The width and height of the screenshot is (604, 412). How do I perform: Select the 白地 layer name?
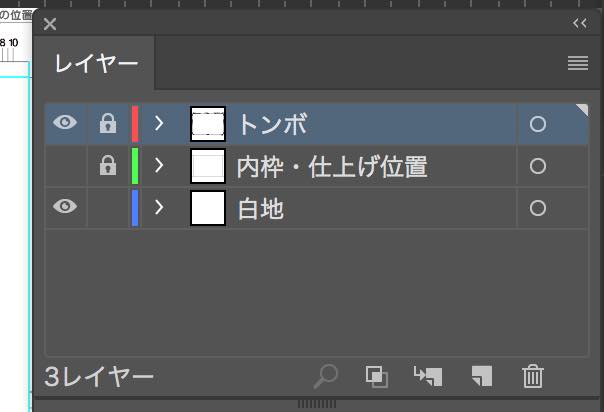pos(260,209)
